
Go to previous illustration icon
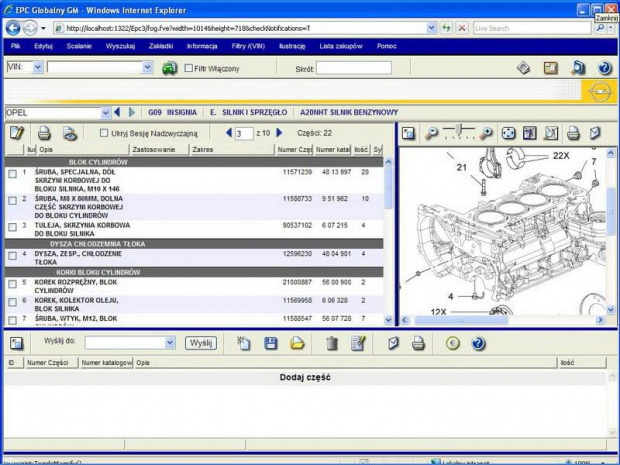530,133
